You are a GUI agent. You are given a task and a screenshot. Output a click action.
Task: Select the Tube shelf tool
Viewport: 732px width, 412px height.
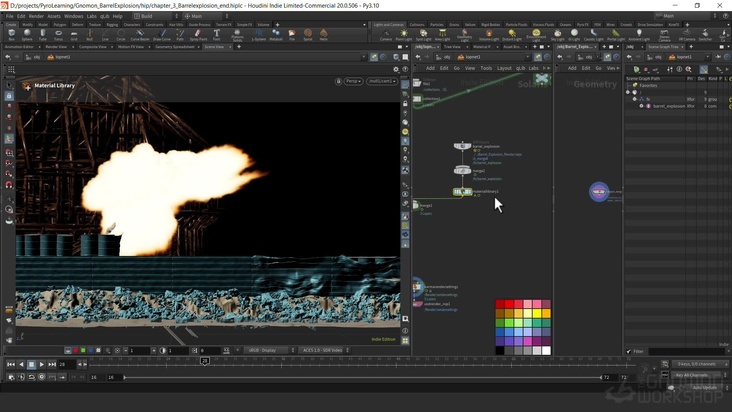pos(42,35)
